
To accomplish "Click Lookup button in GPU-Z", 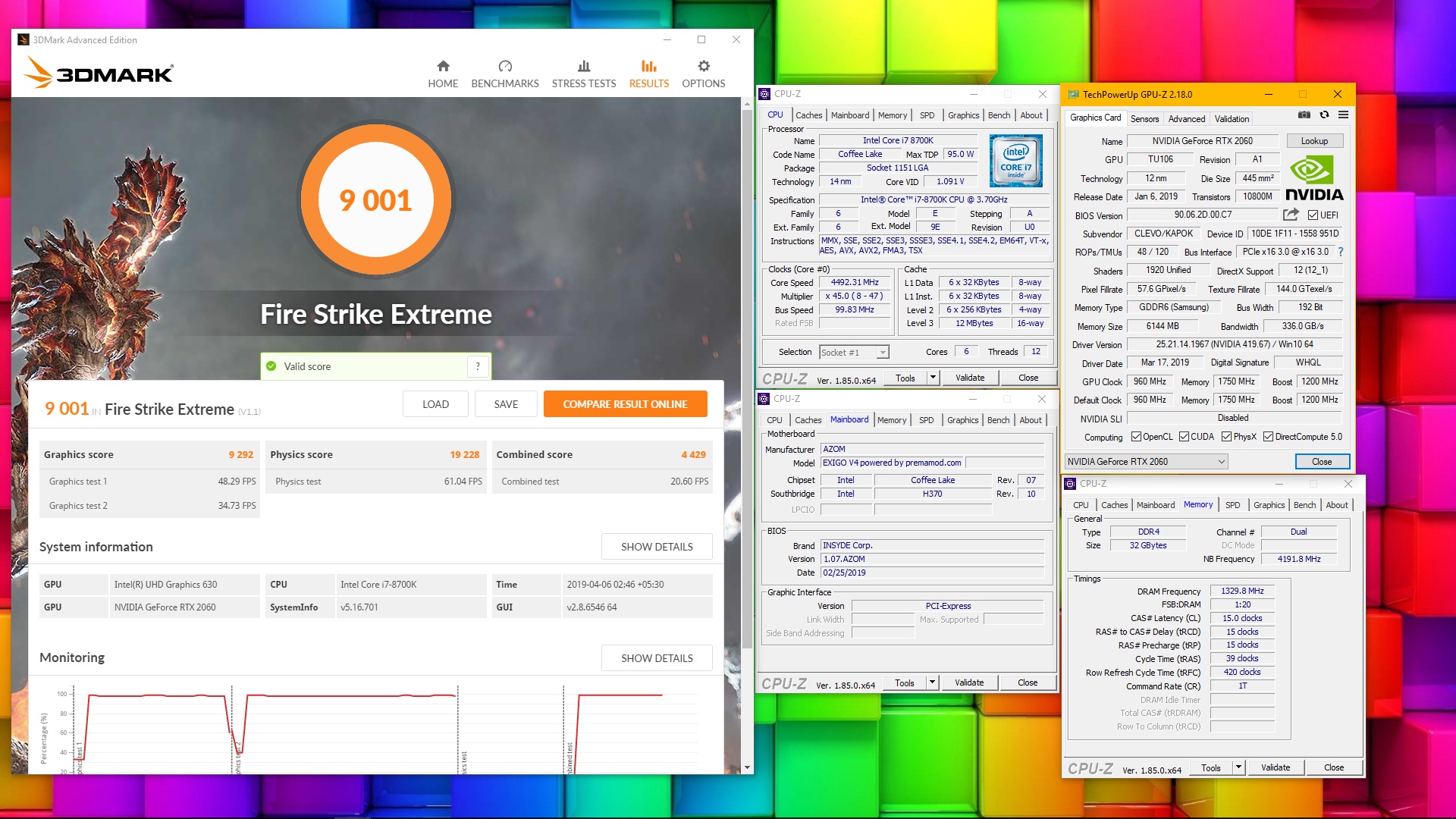I will point(1314,141).
